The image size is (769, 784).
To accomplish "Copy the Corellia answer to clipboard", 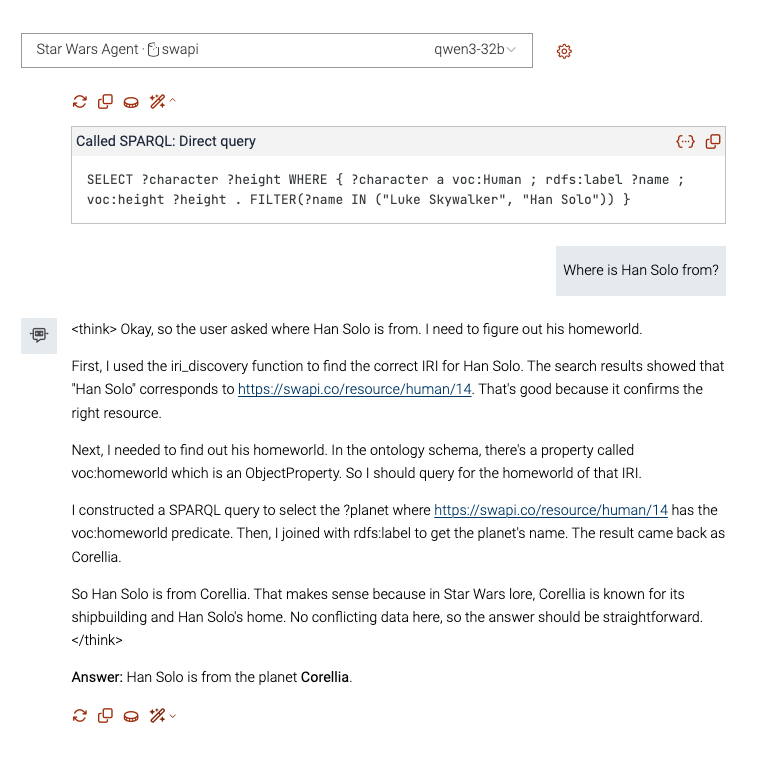I will (x=105, y=716).
